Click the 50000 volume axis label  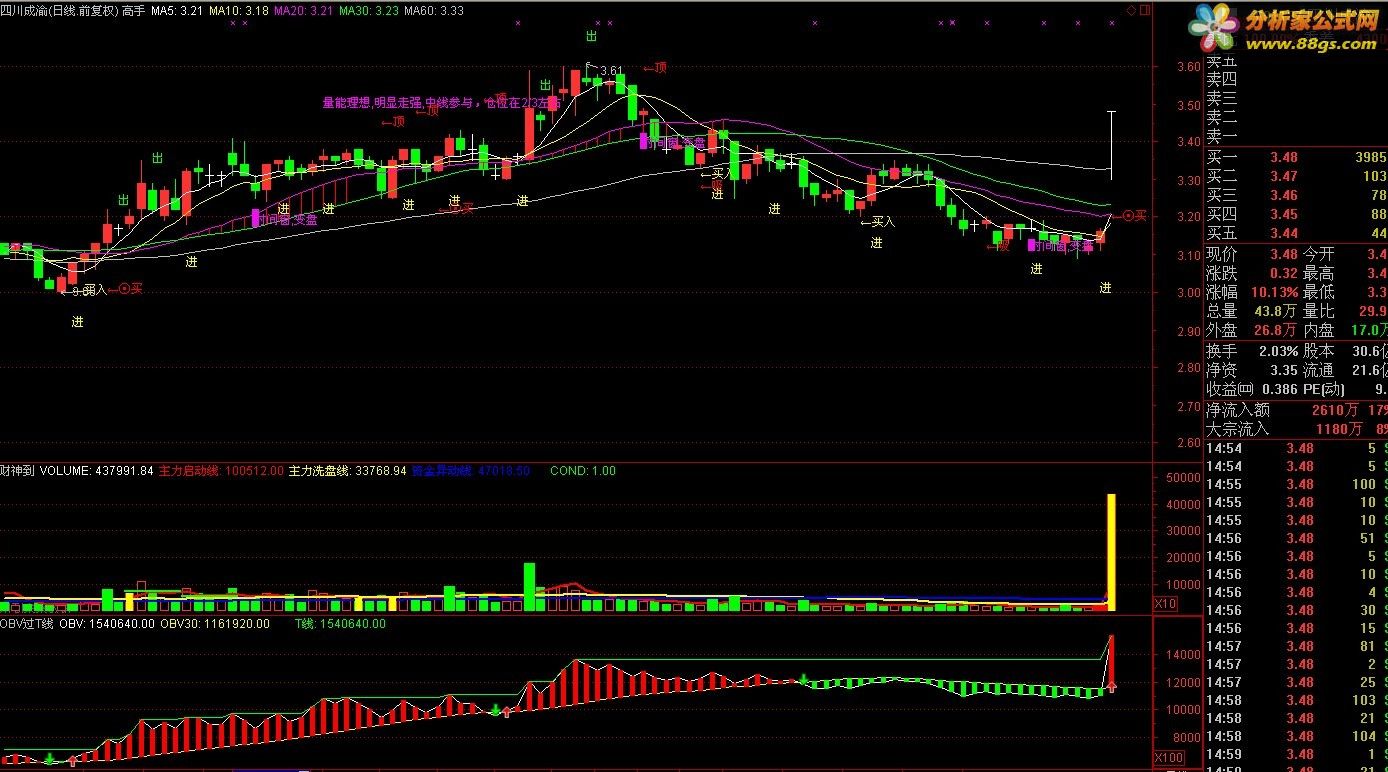click(1183, 478)
